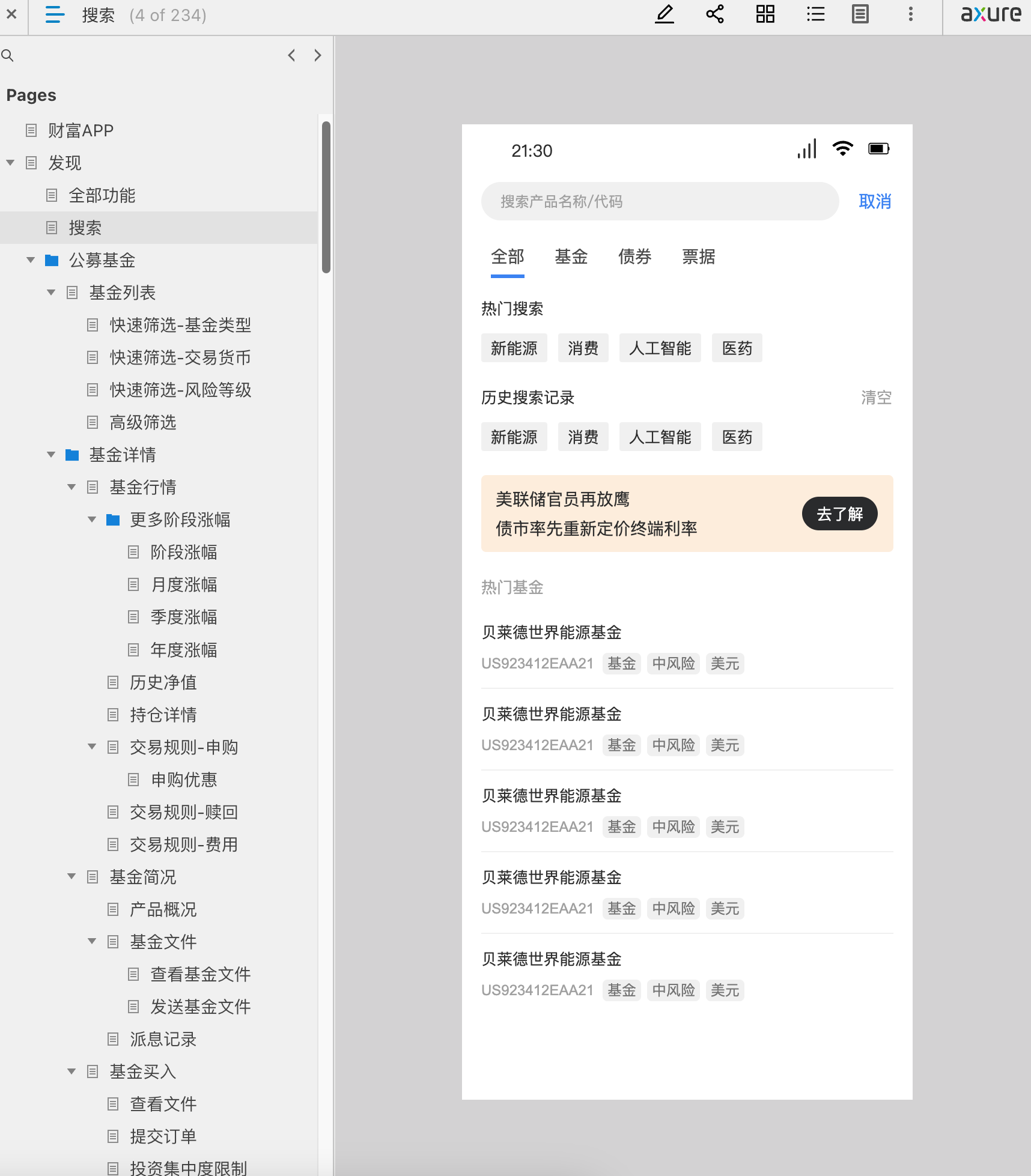The width and height of the screenshot is (1031, 1176).
Task: Click the 基金详情 folder icon
Action: click(x=73, y=455)
